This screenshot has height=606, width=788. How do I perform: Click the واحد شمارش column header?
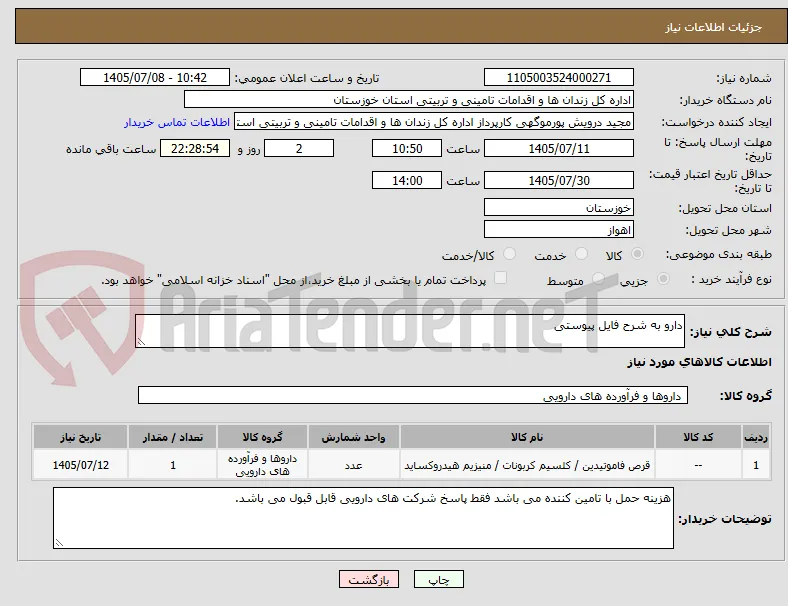coord(354,437)
